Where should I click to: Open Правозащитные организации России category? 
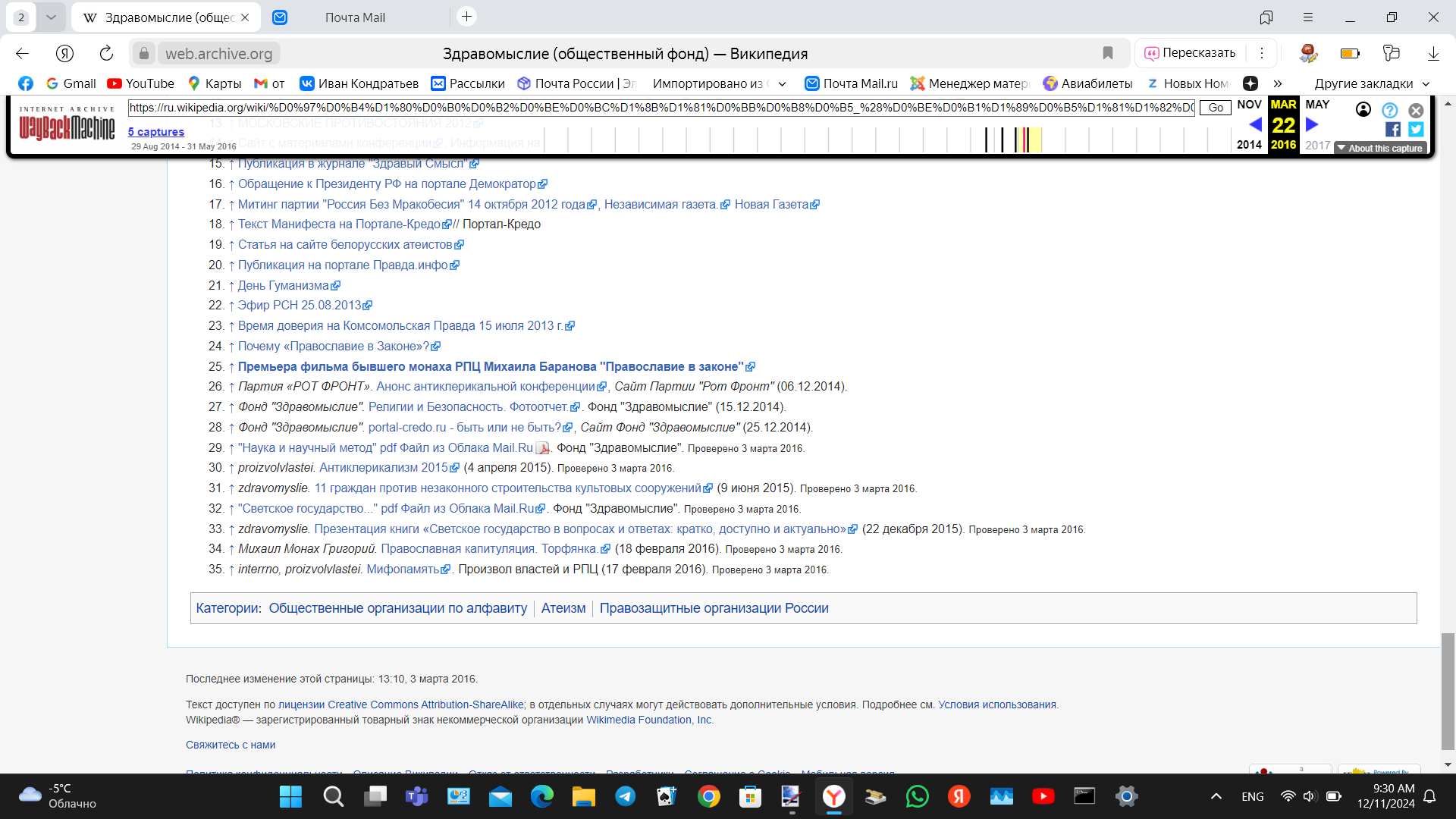click(714, 608)
